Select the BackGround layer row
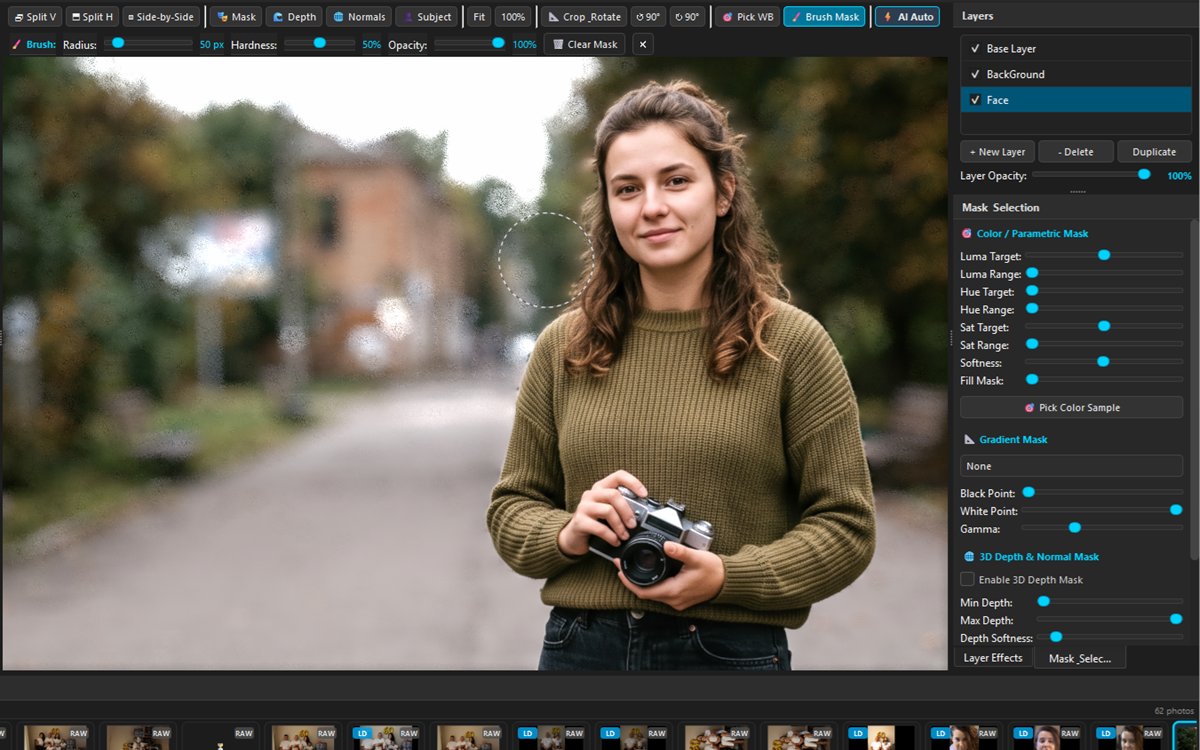The height and width of the screenshot is (750, 1200). click(1076, 74)
